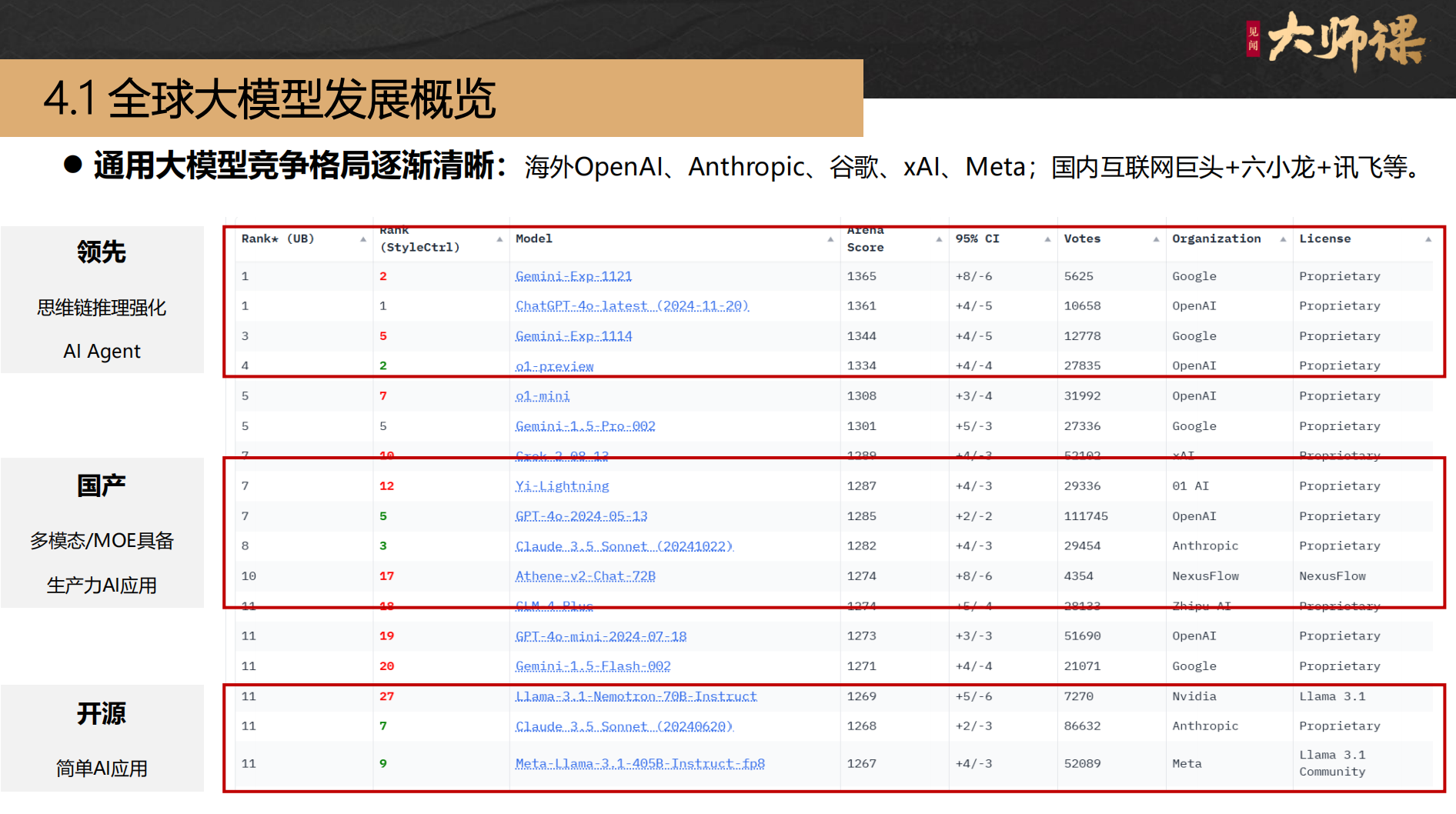Open the Yi-Lightning model link
1456x814 pixels.
562,486
